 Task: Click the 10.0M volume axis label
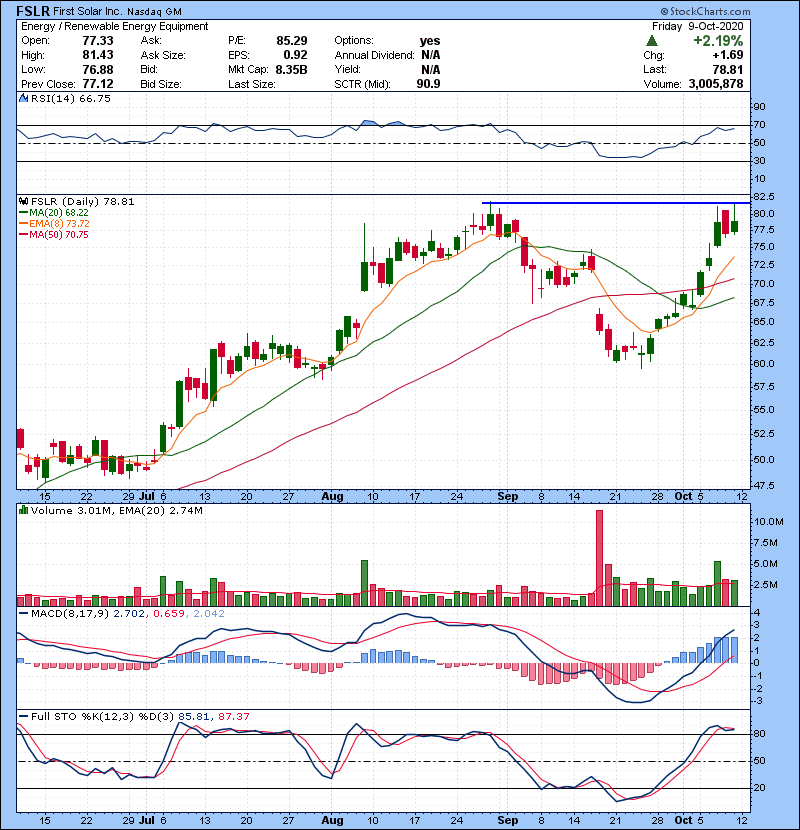tap(768, 521)
